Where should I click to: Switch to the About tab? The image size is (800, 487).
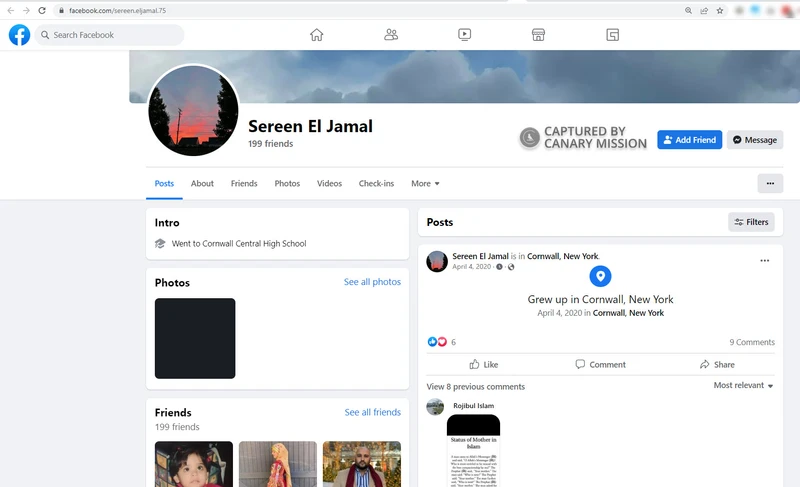pyautogui.click(x=202, y=184)
